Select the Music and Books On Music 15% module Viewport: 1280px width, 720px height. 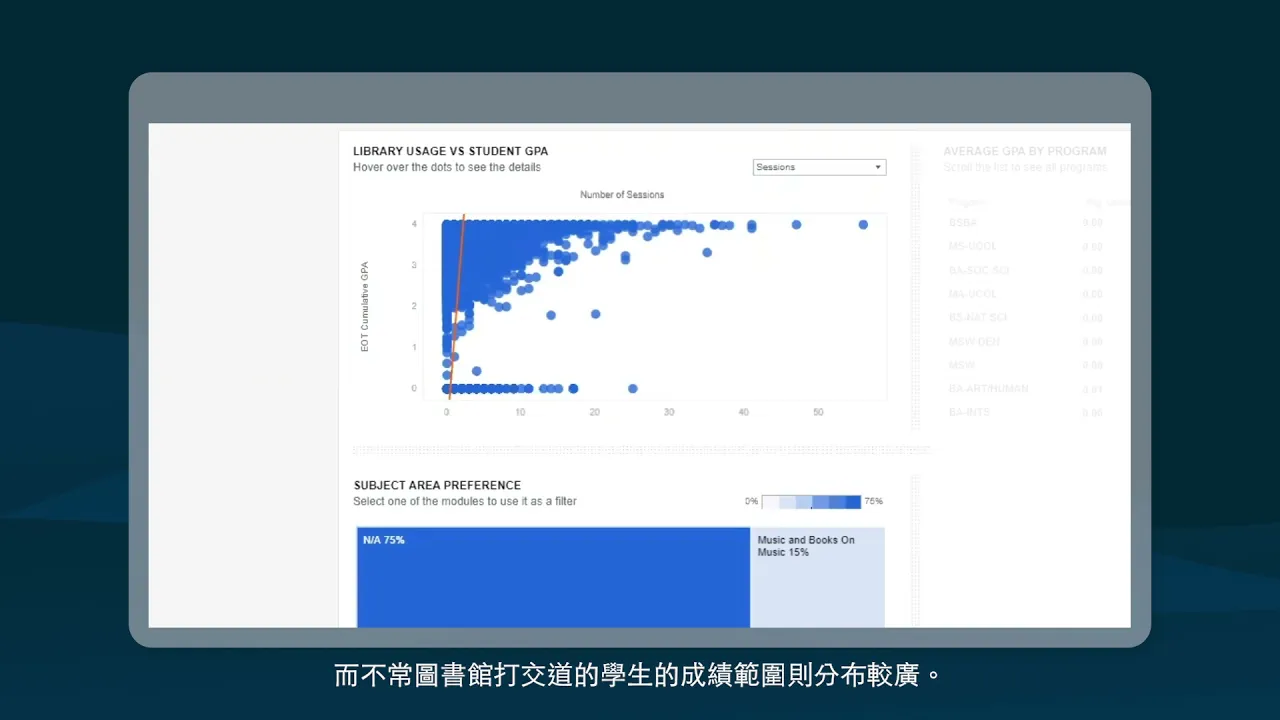point(817,577)
